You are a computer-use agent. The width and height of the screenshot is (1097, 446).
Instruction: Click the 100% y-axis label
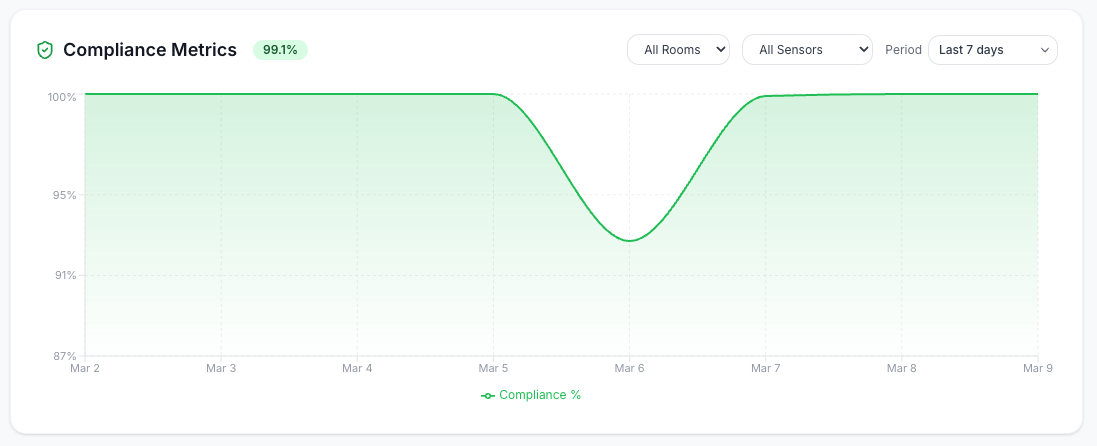click(x=62, y=97)
